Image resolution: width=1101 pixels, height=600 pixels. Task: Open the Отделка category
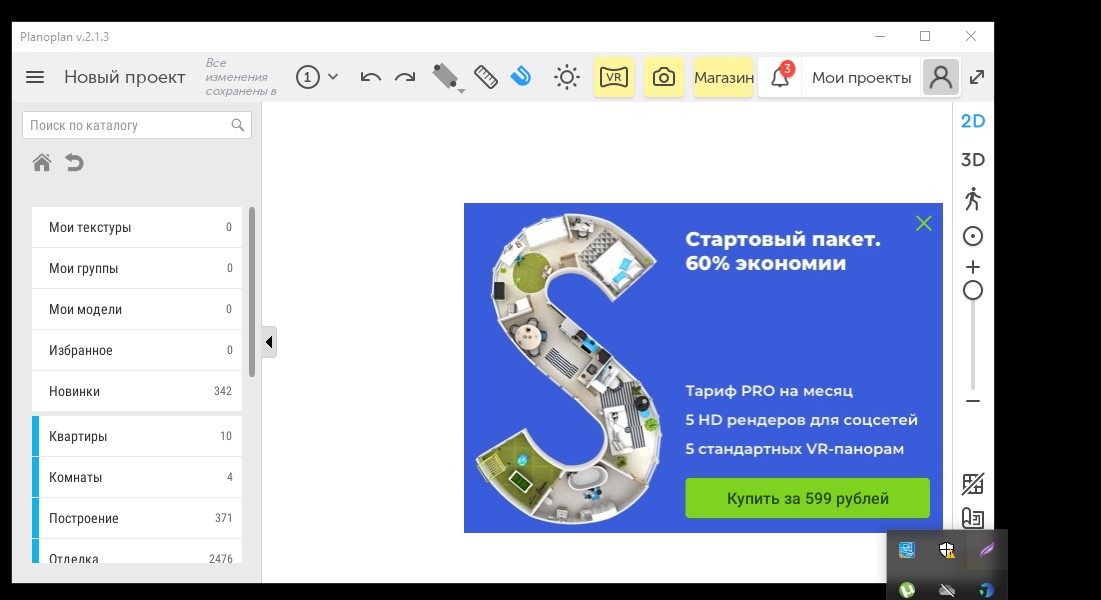click(x=137, y=552)
